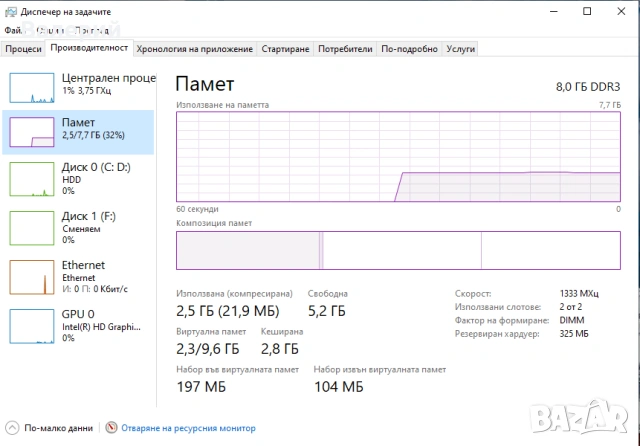The width and height of the screenshot is (640, 446).
Task: Click the DIMM form factor value
Action: [x=572, y=320]
